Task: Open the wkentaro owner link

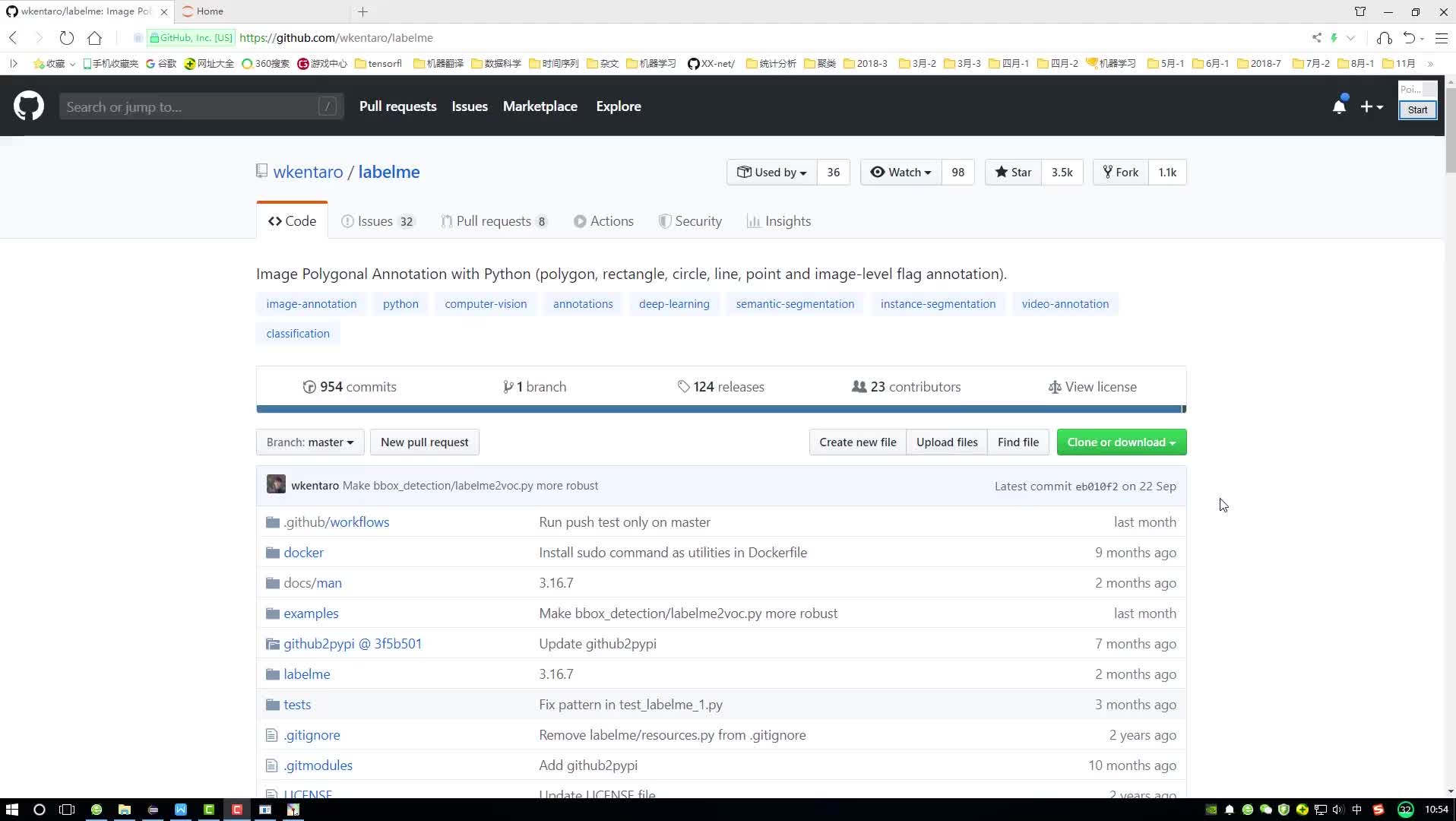Action: (x=308, y=172)
